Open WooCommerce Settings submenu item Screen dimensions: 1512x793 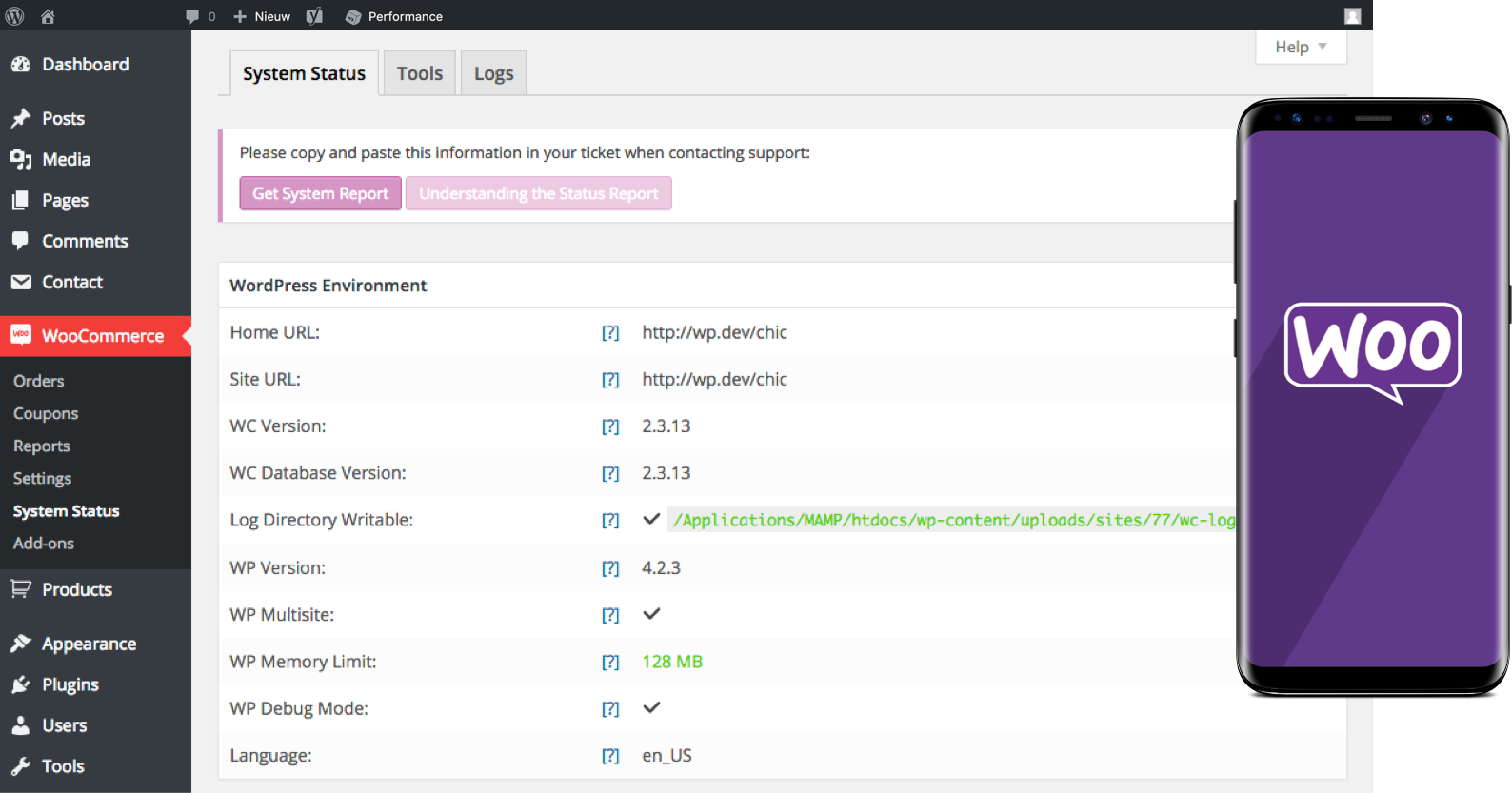[x=43, y=478]
